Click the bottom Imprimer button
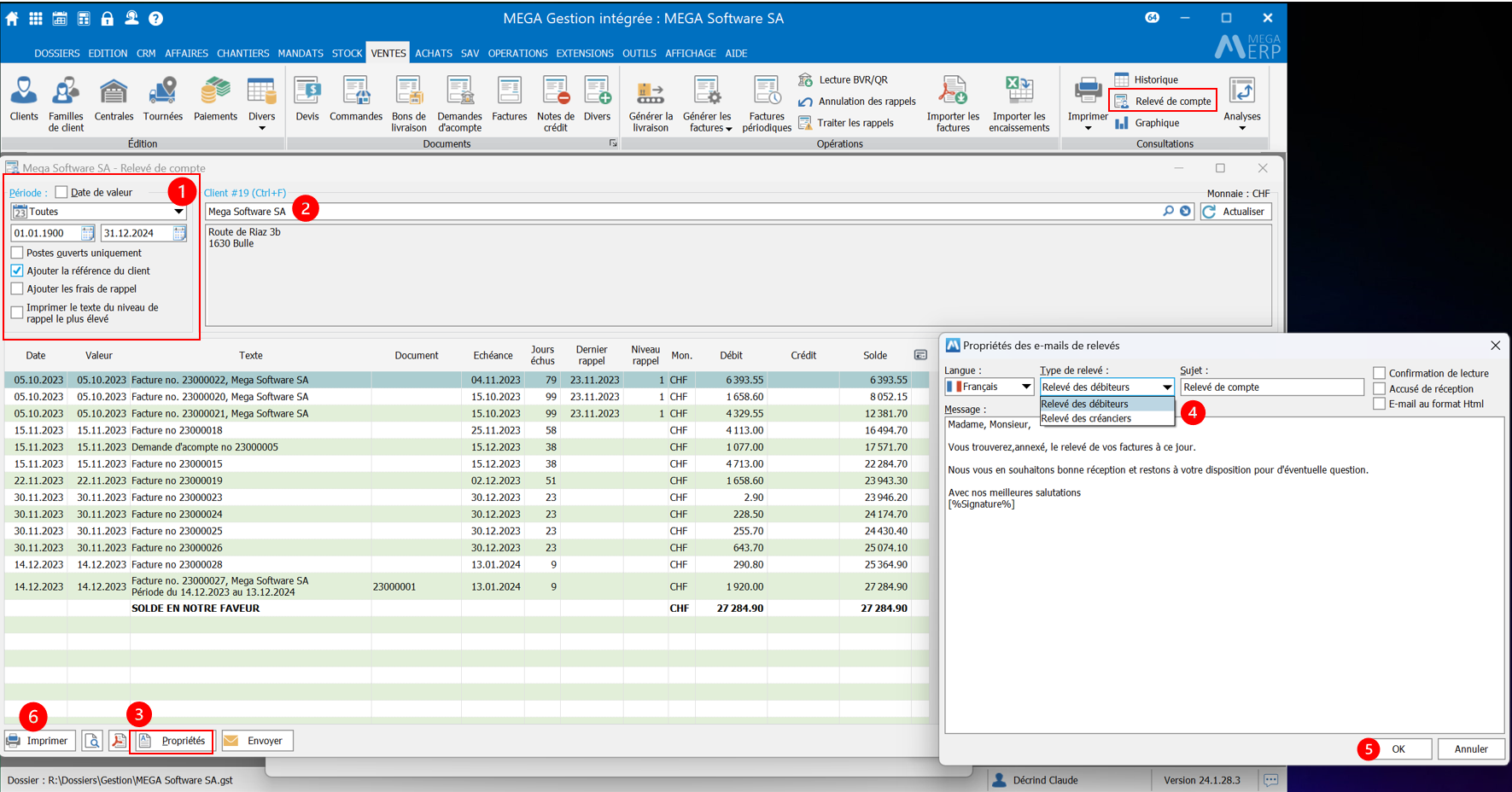This screenshot has width=1512, height=792. click(39, 741)
